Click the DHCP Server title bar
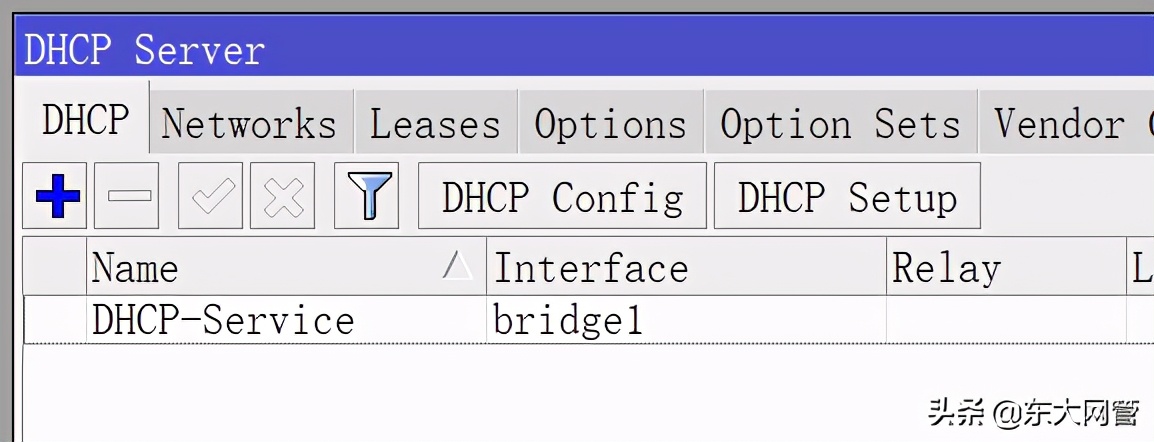The height and width of the screenshot is (442, 1154). pos(580,49)
